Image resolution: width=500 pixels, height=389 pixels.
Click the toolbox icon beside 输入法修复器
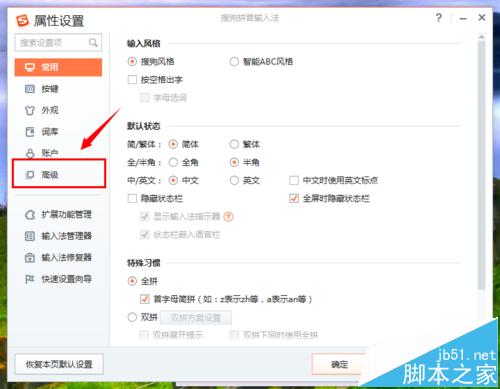[x=30, y=257]
